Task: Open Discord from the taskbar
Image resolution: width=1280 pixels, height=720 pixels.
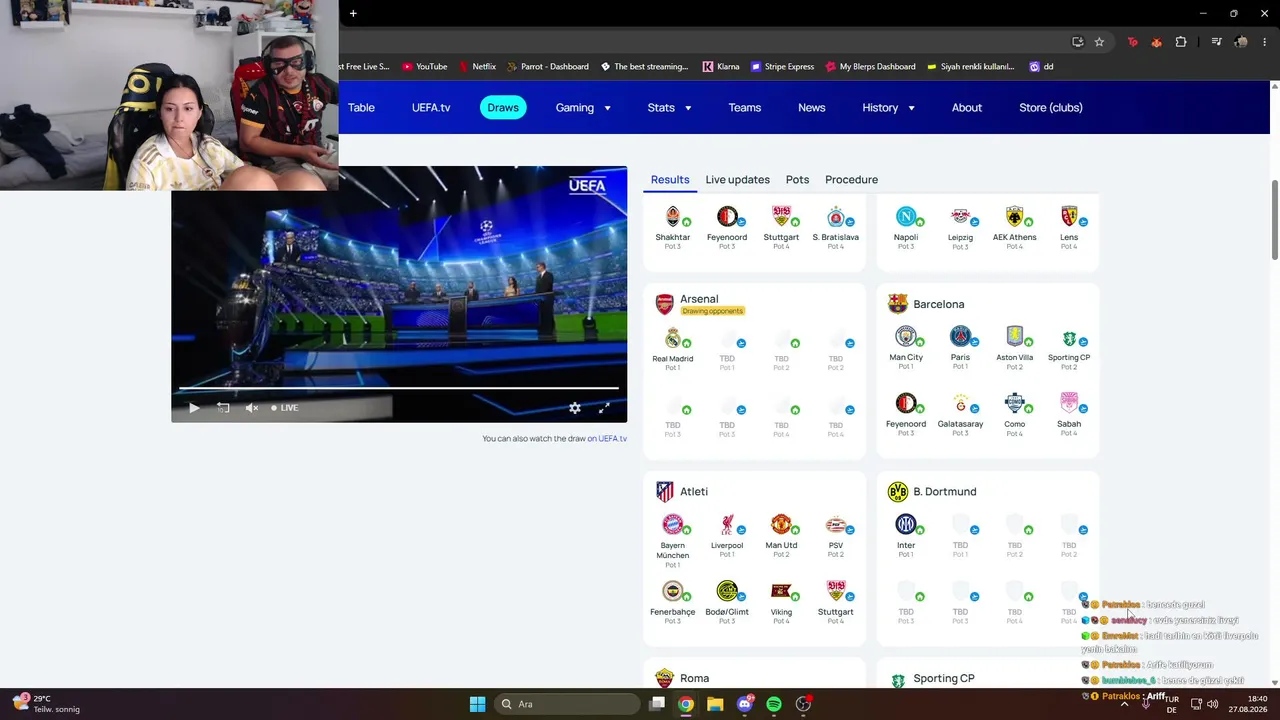Action: pyautogui.click(x=744, y=704)
